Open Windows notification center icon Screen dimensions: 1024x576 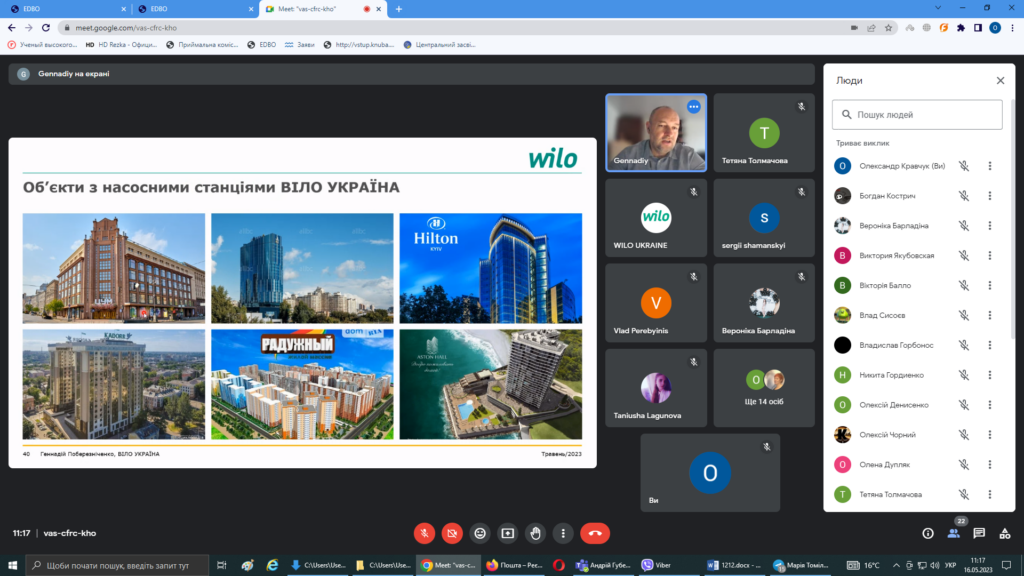tap(1006, 565)
